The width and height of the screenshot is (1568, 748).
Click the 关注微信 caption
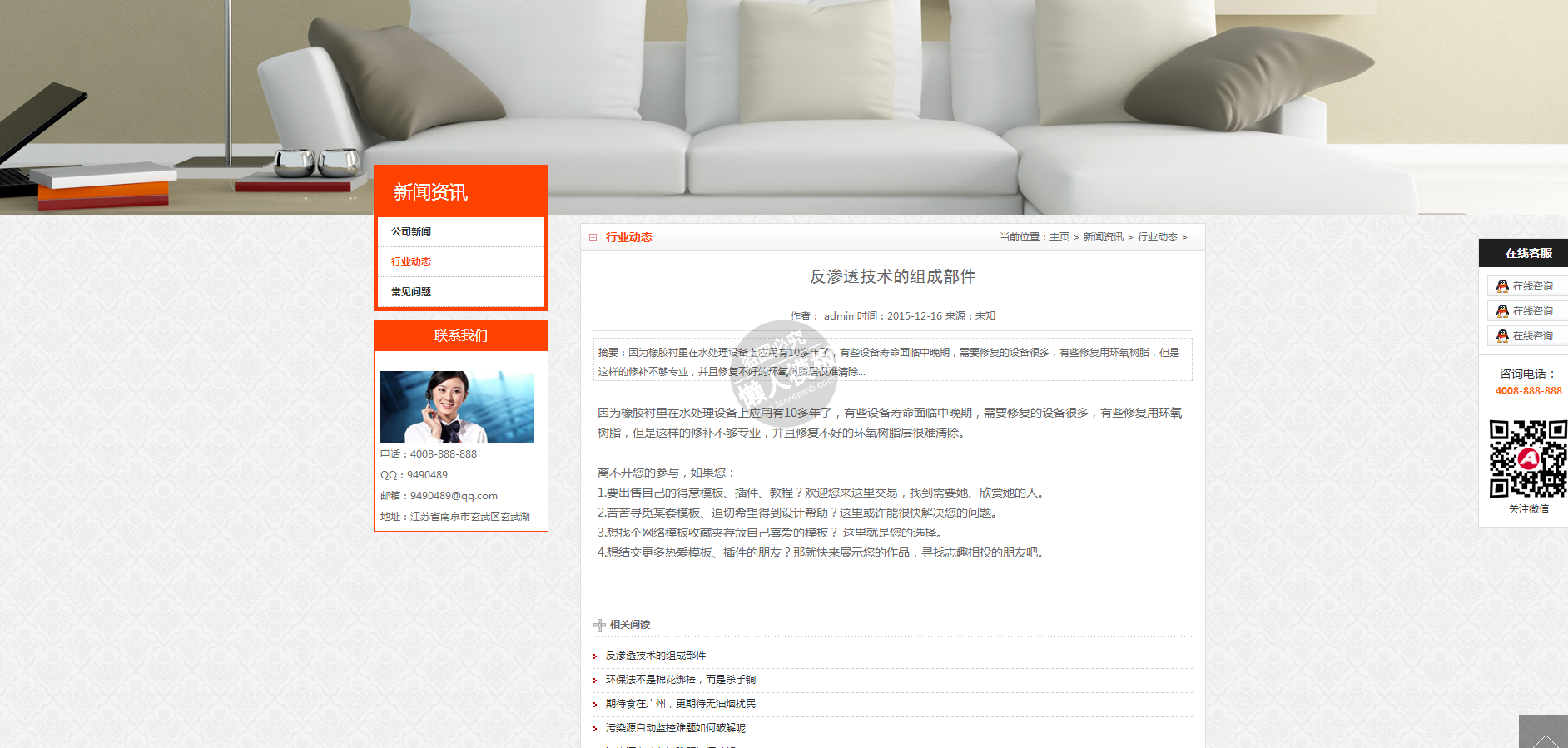click(1529, 509)
